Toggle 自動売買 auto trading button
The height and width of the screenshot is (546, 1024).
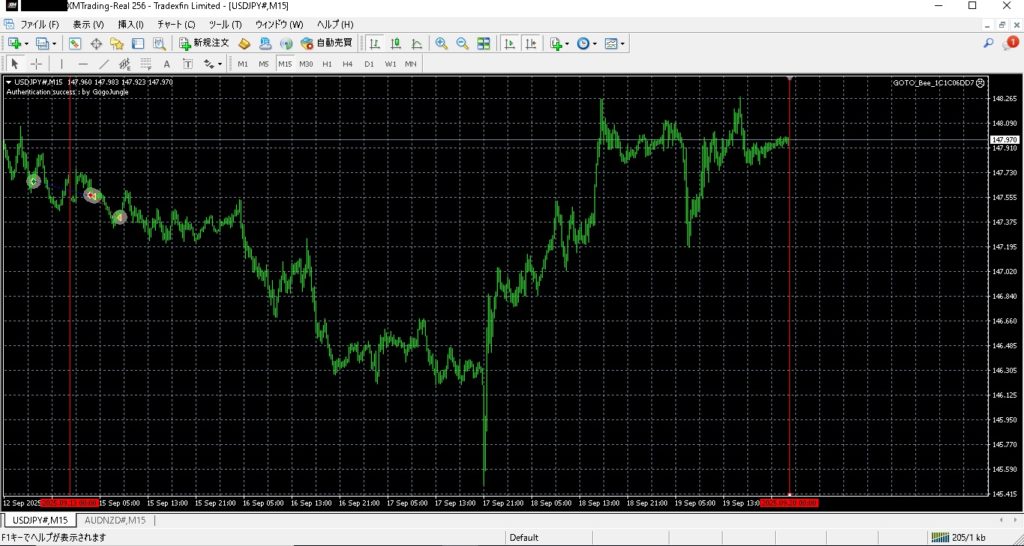pos(326,44)
